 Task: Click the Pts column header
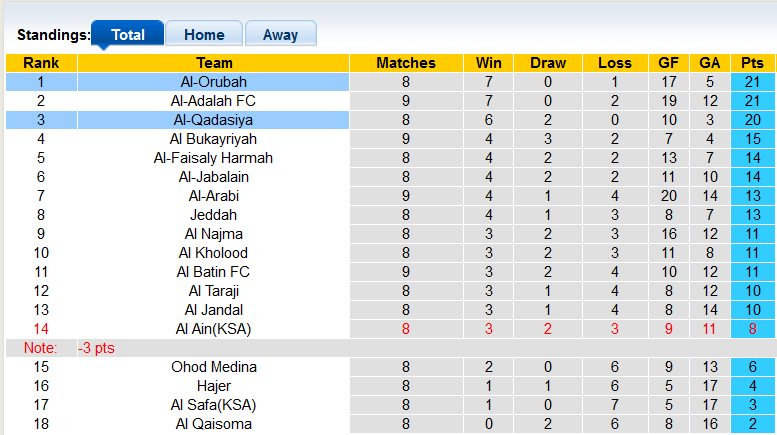[752, 63]
